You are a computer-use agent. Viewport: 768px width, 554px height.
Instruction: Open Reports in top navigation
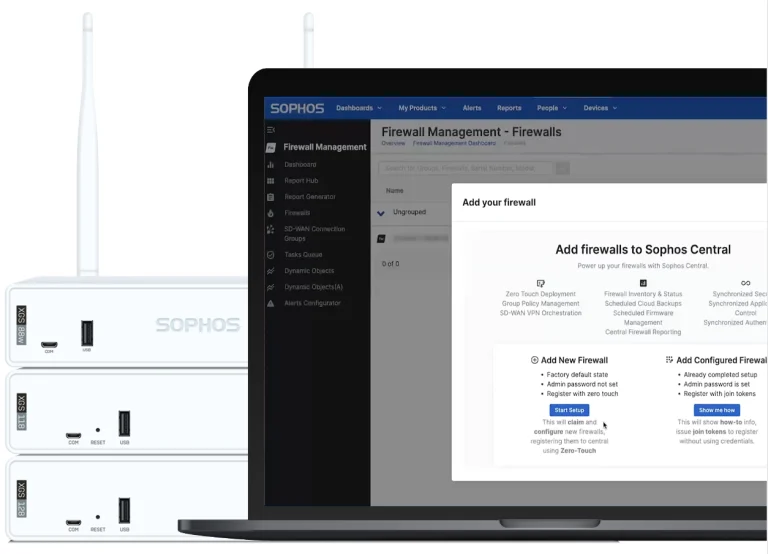509,108
